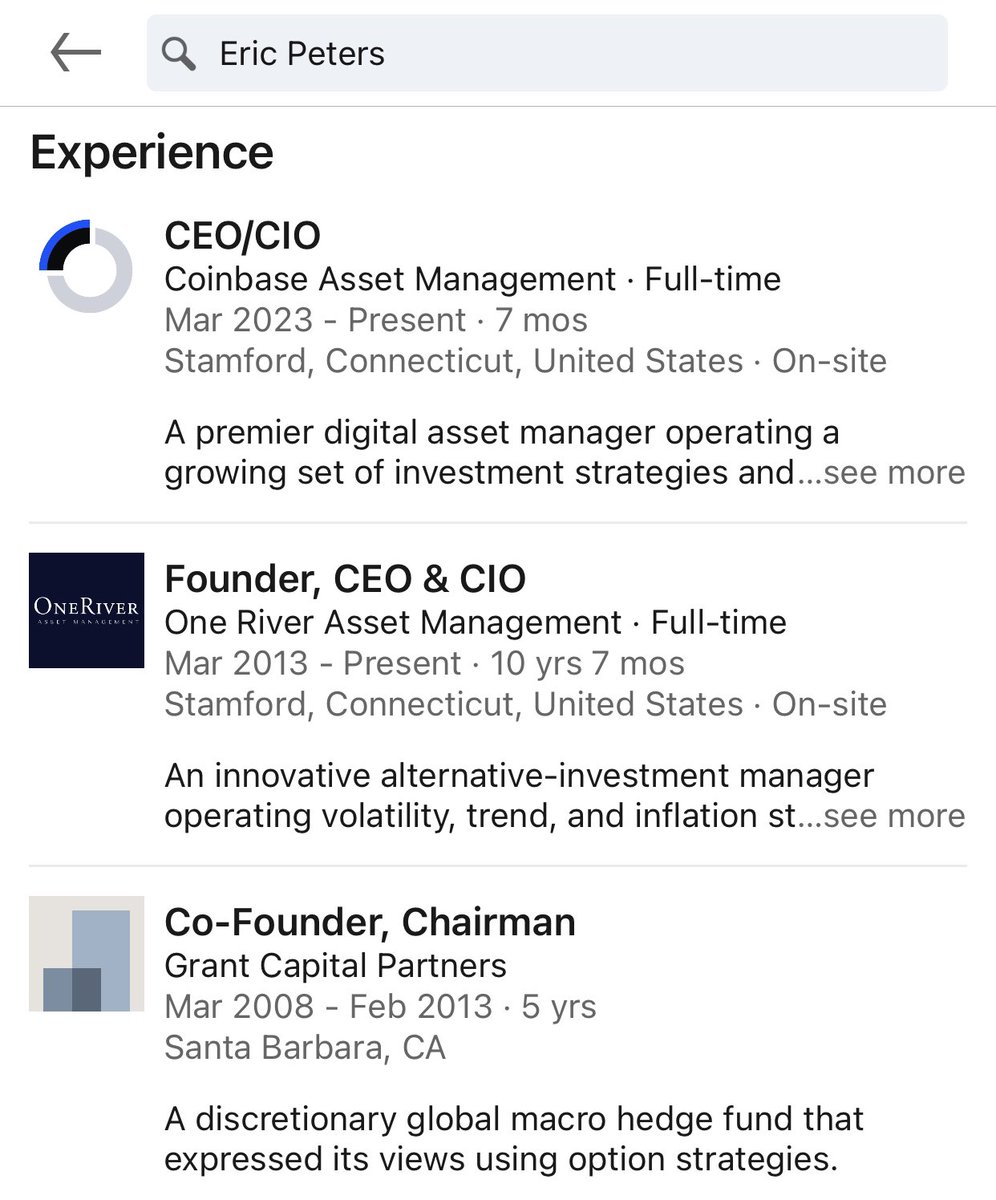This screenshot has height=1200, width=996.
Task: Open the OneRiver company logo
Action: (x=86, y=610)
